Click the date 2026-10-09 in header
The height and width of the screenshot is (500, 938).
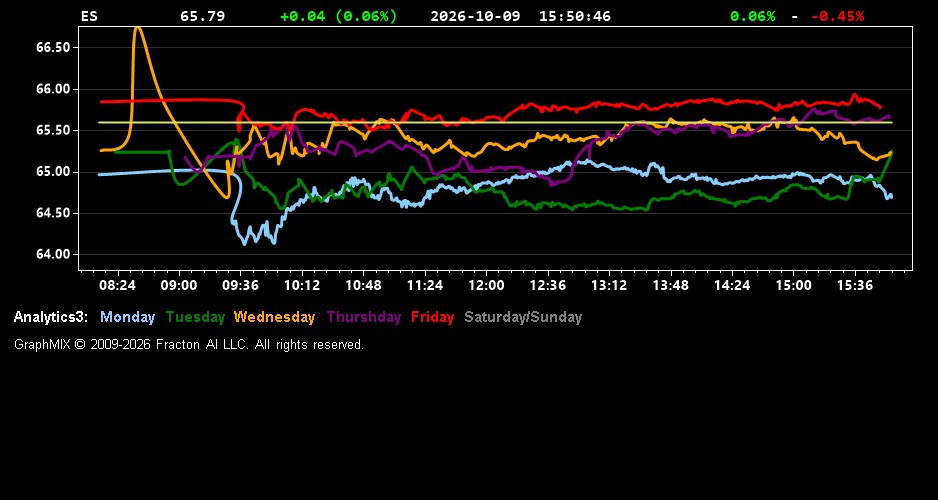tap(476, 16)
